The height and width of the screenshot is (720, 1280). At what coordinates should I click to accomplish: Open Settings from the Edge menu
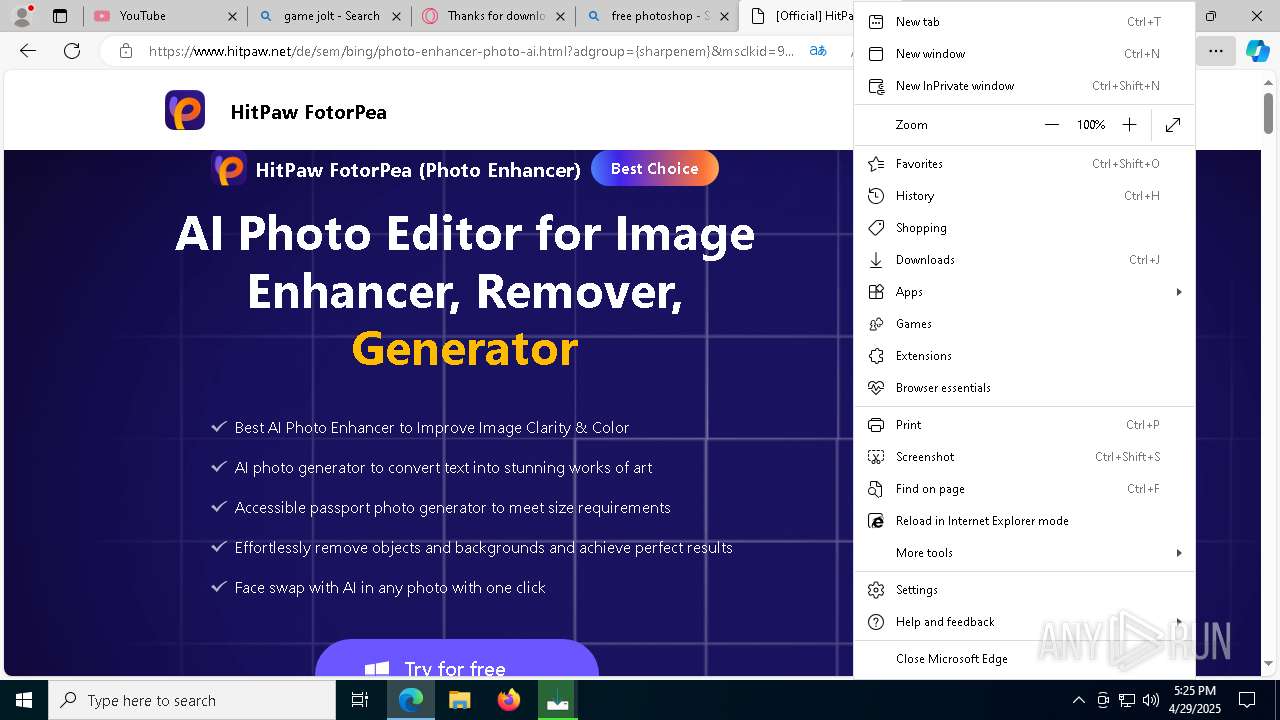[1024, 590]
